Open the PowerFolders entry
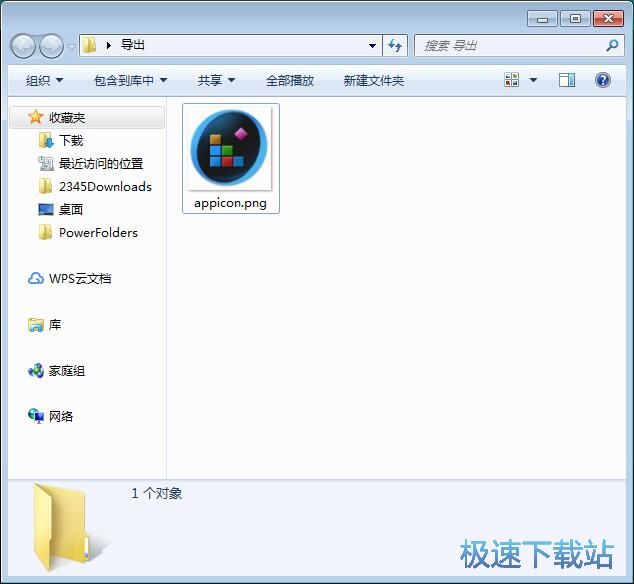This screenshot has height=584, width=634. click(x=98, y=233)
